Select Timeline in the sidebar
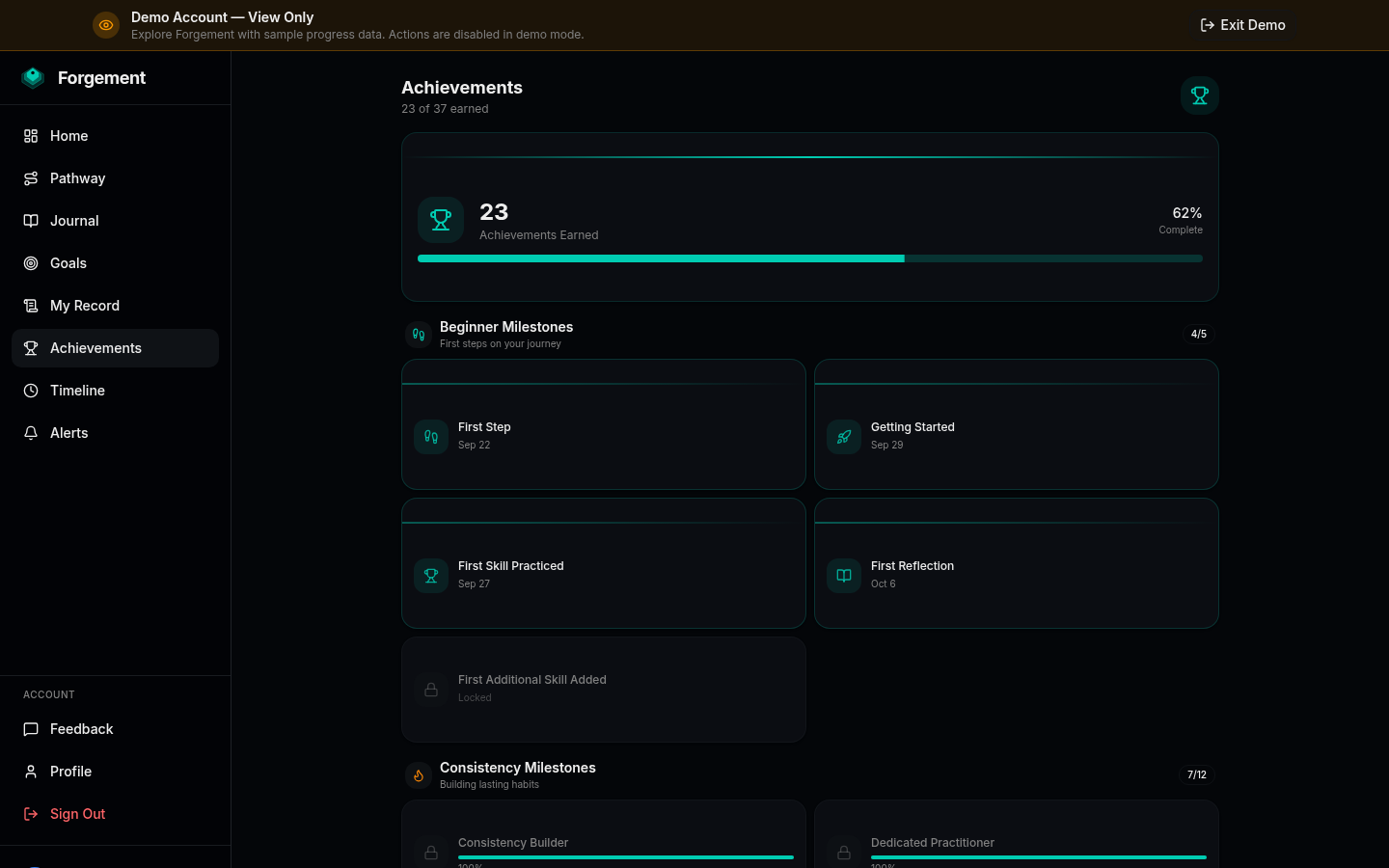 click(115, 391)
